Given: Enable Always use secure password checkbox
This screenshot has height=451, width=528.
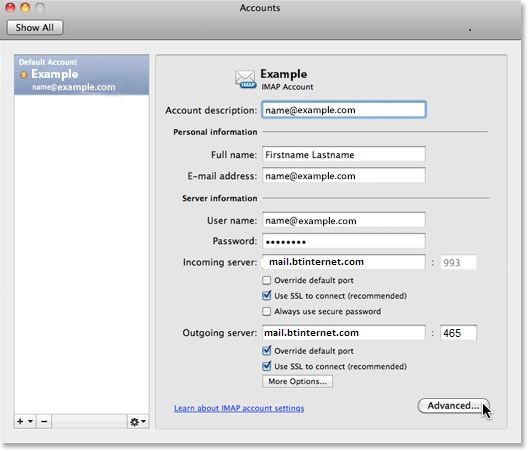Looking at the screenshot, I should [266, 311].
